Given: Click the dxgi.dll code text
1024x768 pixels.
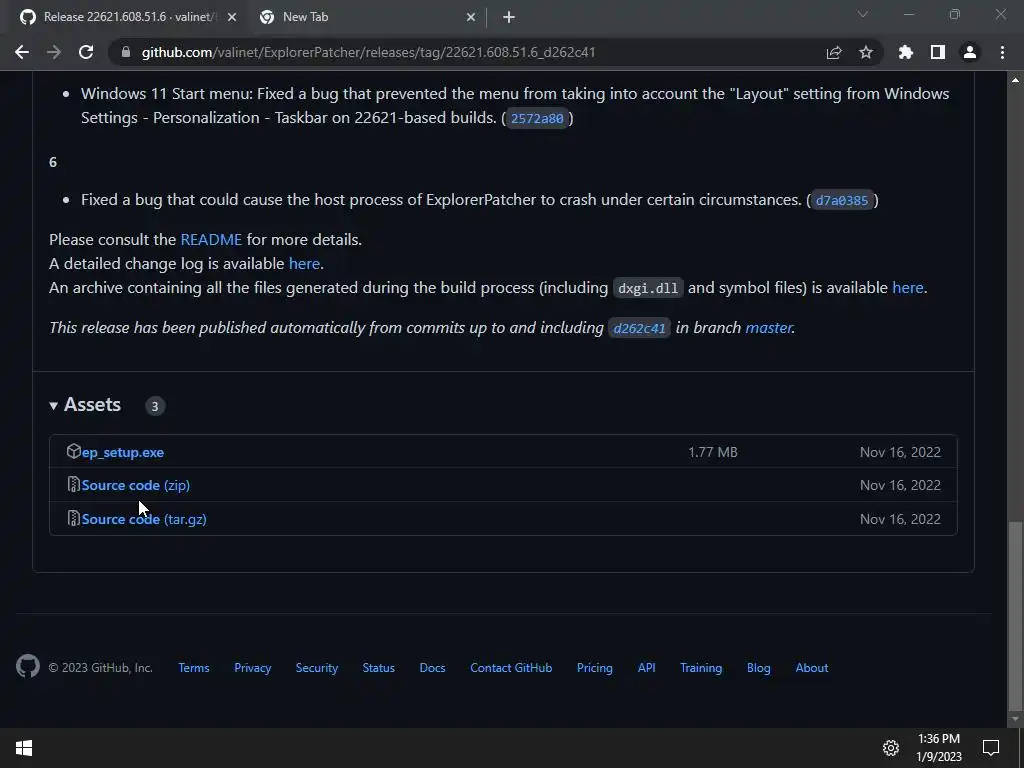Looking at the screenshot, I should [x=648, y=289].
